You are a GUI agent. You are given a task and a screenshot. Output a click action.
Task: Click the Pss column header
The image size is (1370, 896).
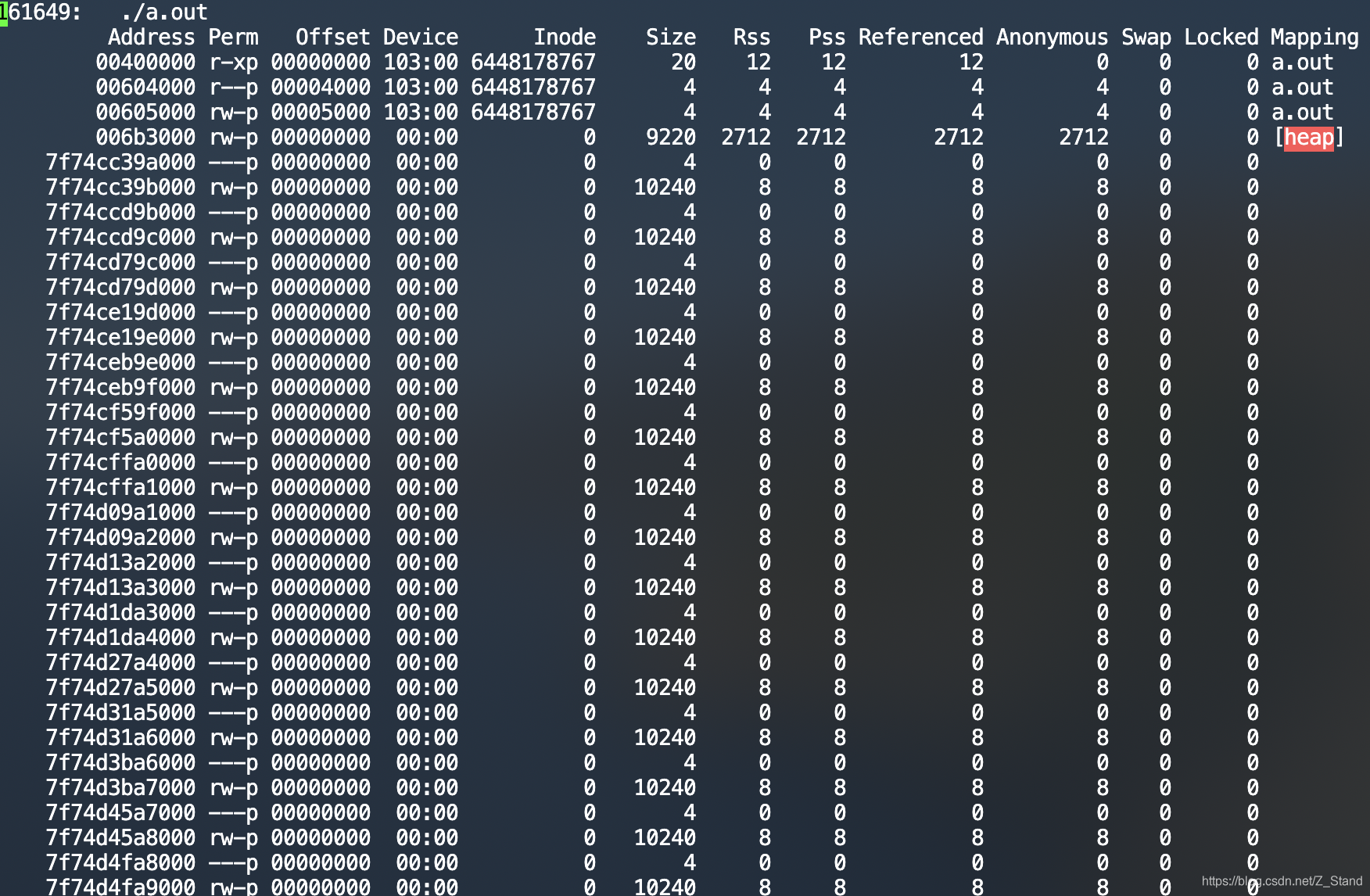pos(827,38)
